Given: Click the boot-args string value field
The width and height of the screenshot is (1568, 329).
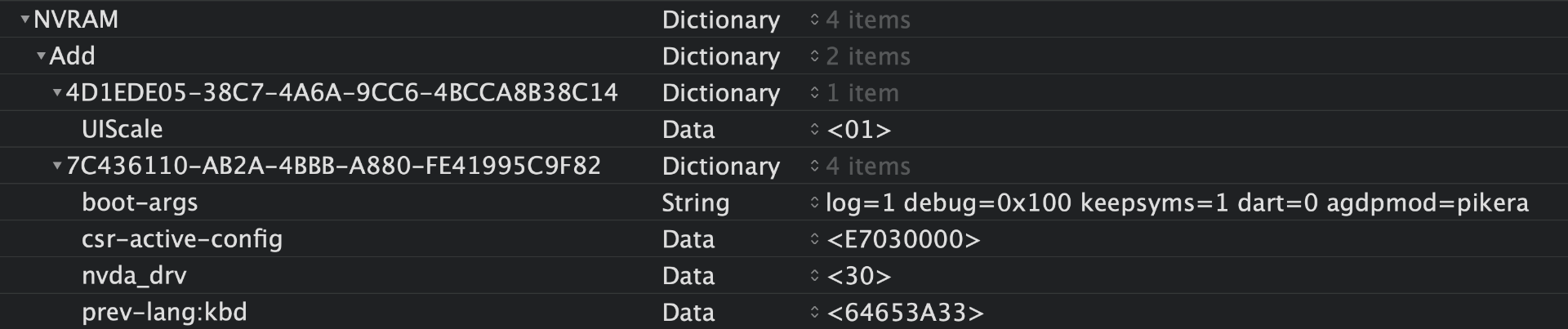Looking at the screenshot, I should (1177, 202).
